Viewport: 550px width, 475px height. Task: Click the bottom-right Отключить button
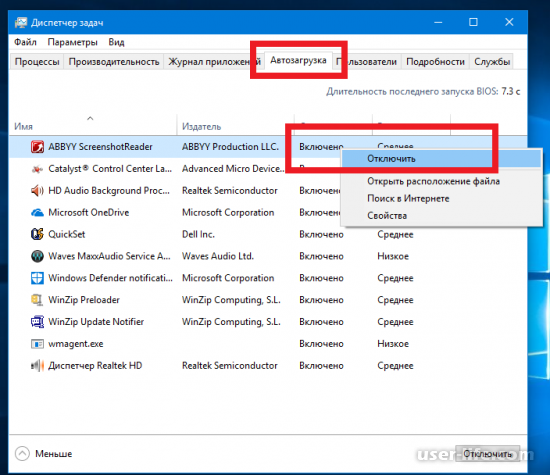click(488, 454)
